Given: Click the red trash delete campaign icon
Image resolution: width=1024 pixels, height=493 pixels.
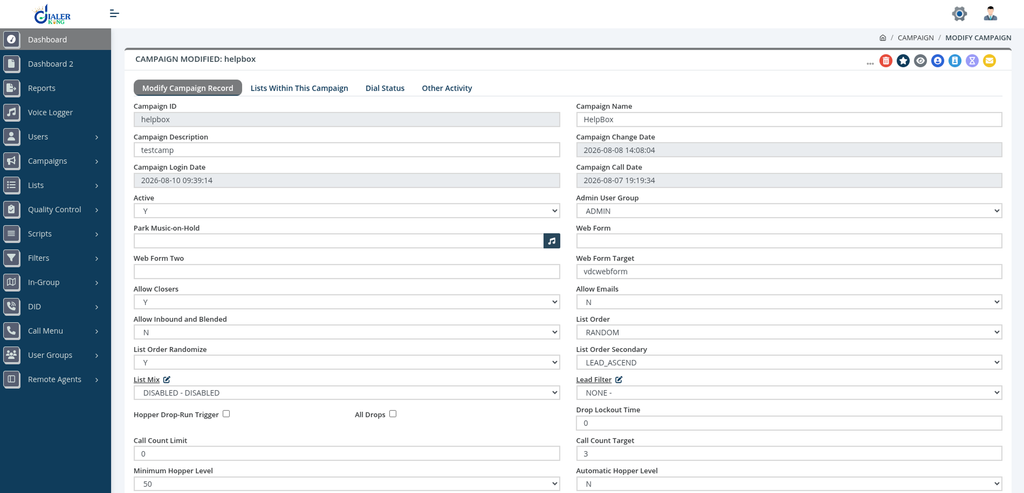Looking at the screenshot, I should tap(886, 61).
